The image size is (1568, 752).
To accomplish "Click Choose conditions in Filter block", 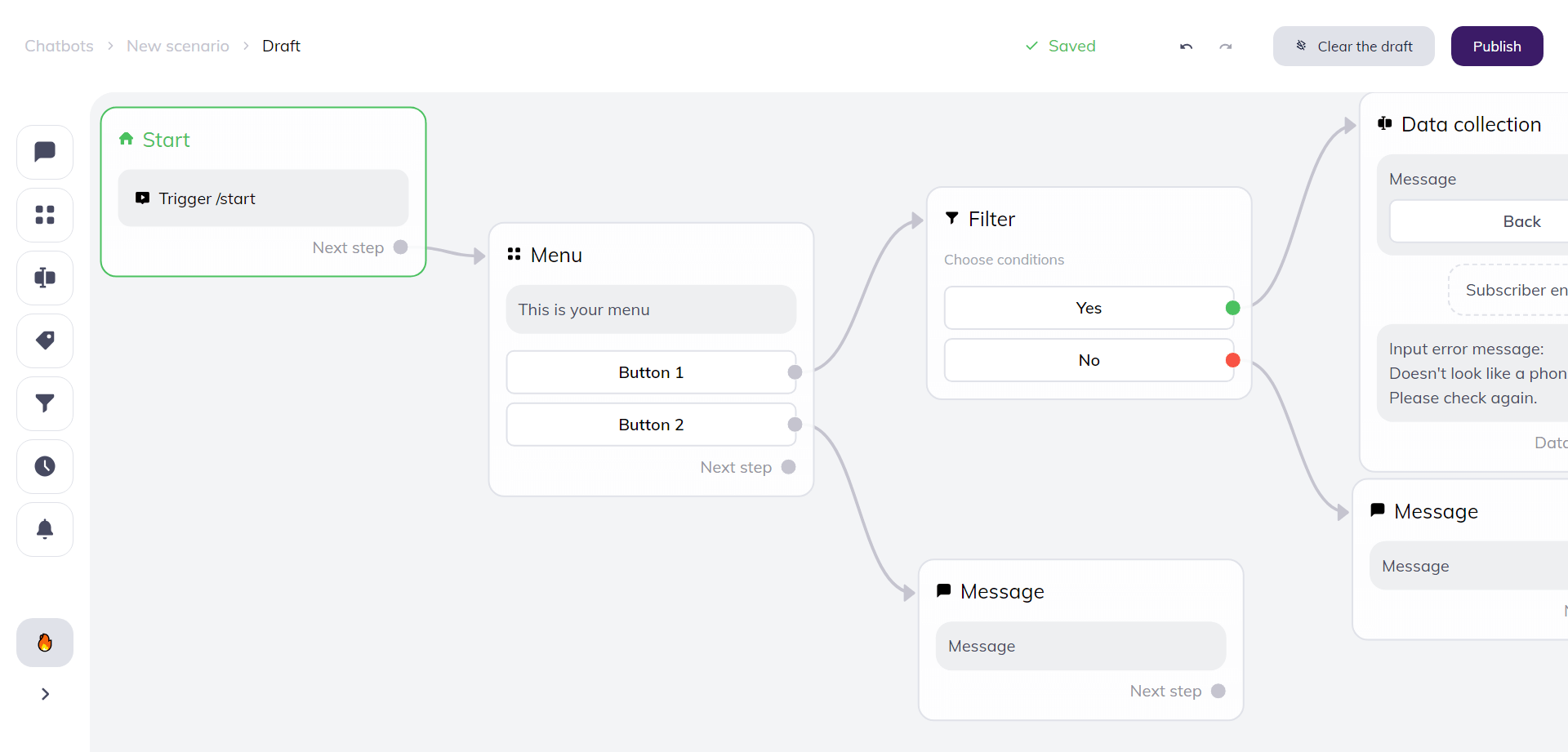I will tap(1004, 260).
